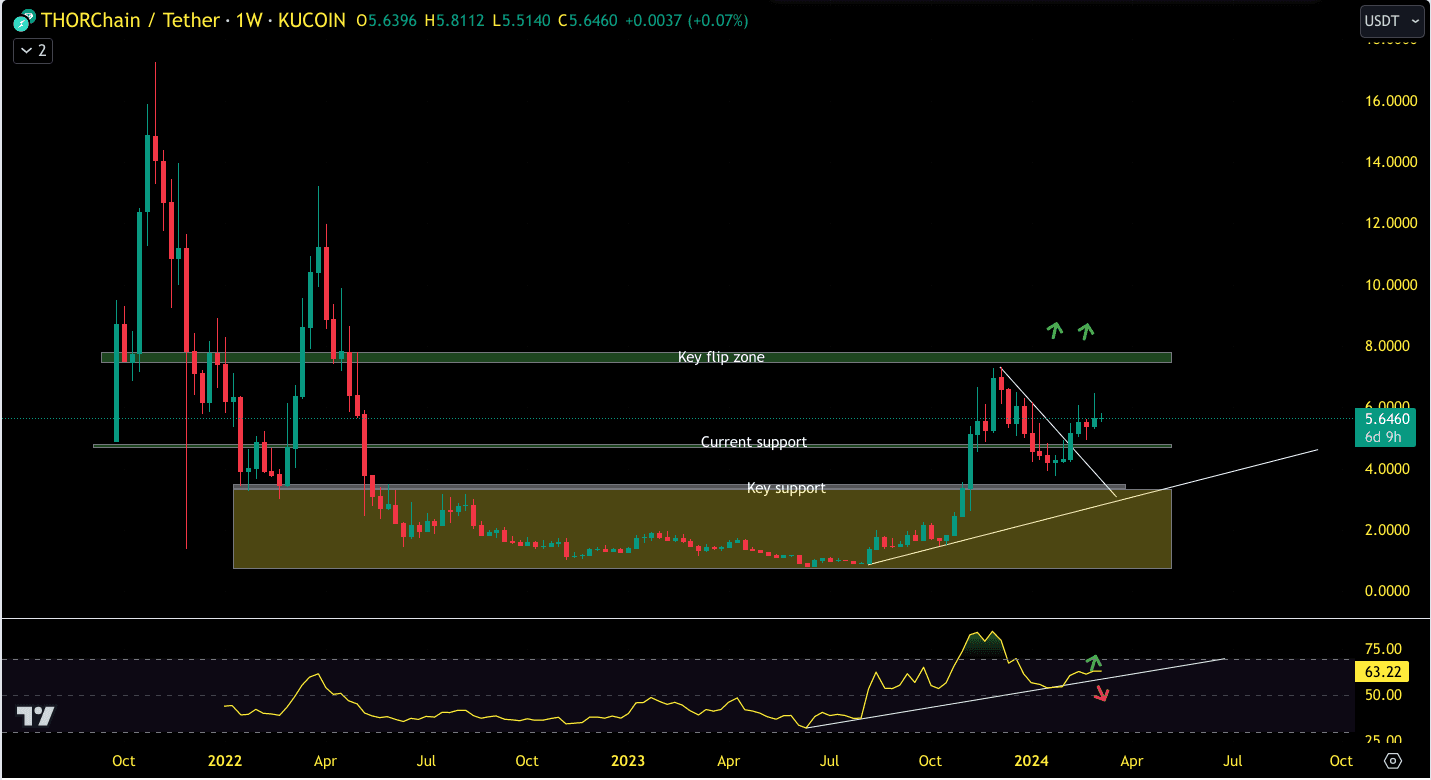
Task: Click the 1W interval label
Action: pos(248,20)
